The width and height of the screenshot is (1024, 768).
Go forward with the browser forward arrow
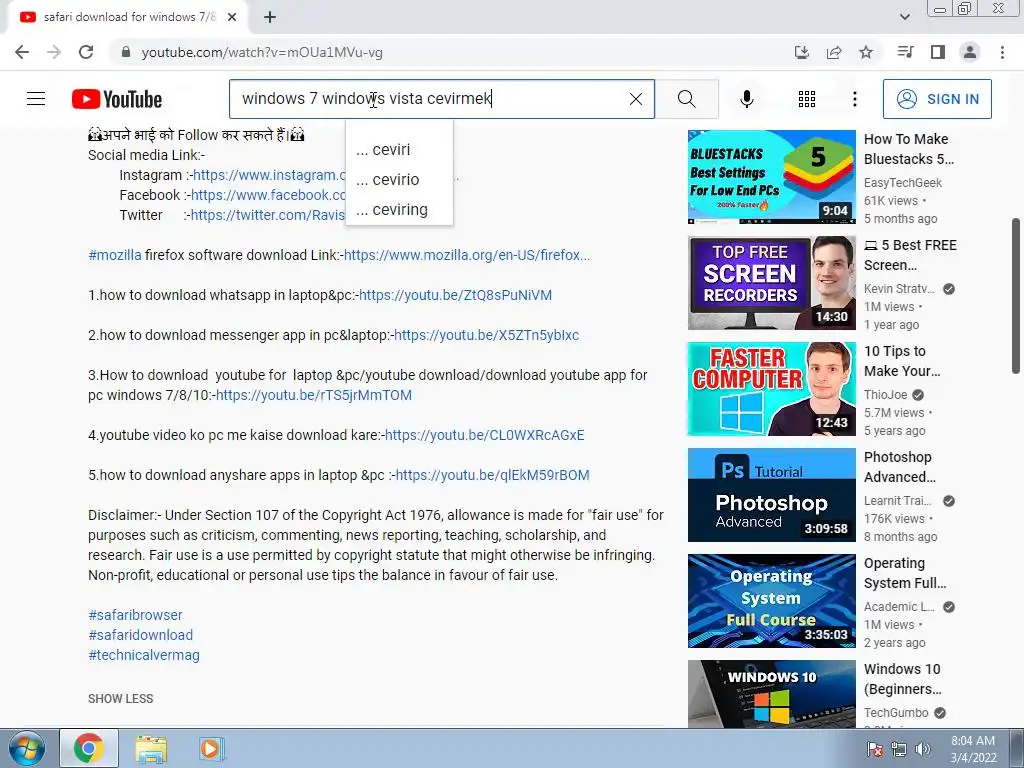(x=54, y=52)
